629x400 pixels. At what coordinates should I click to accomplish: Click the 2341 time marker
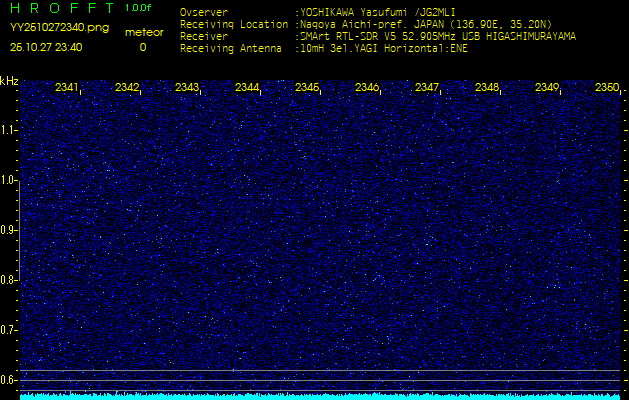[x=67, y=88]
